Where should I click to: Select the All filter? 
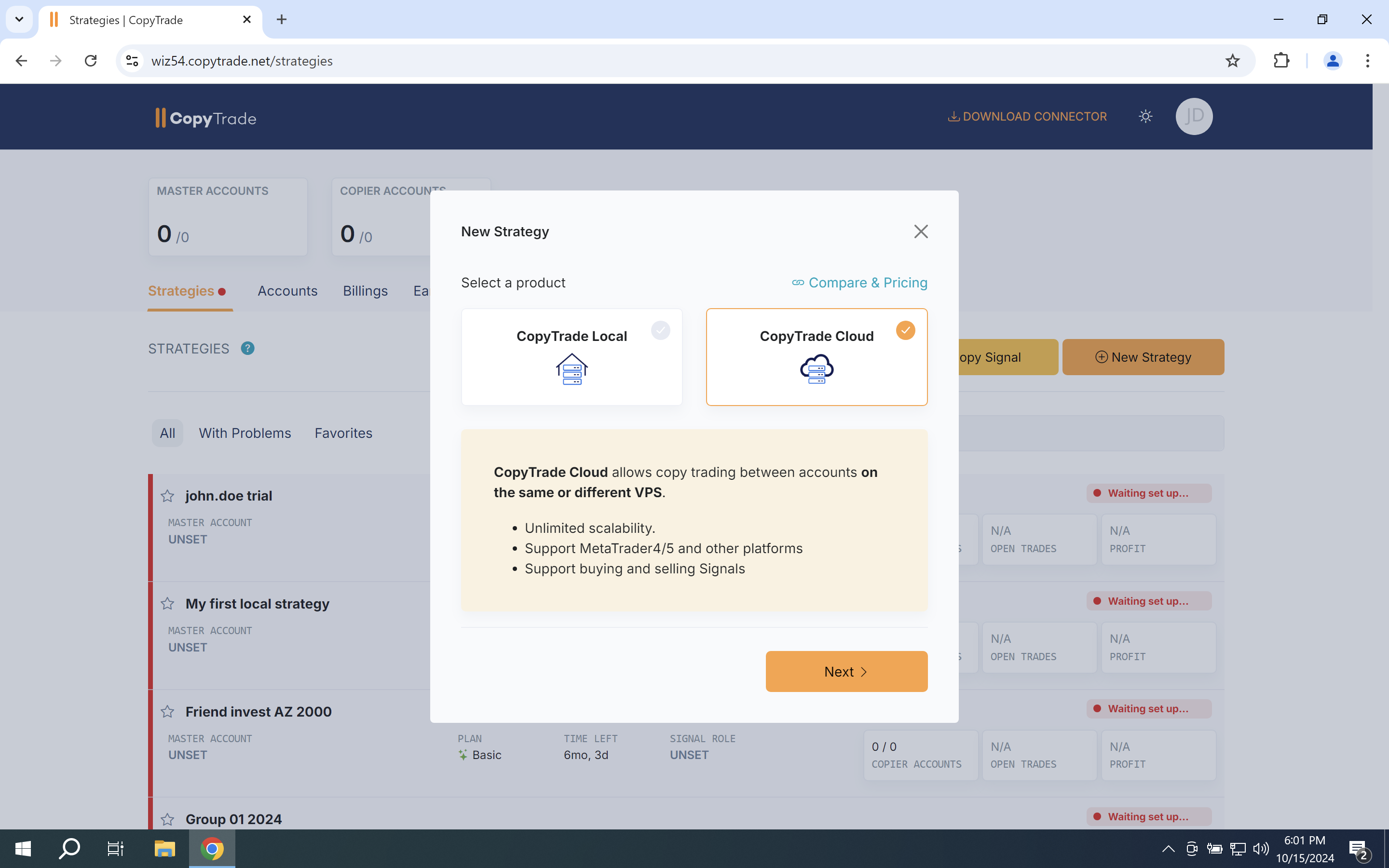coord(167,433)
